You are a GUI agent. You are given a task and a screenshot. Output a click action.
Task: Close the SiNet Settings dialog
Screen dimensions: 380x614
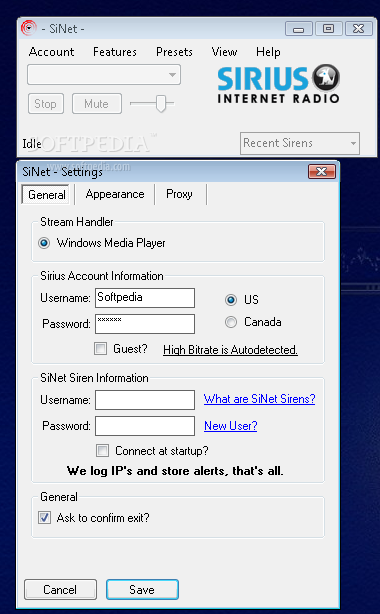322,172
